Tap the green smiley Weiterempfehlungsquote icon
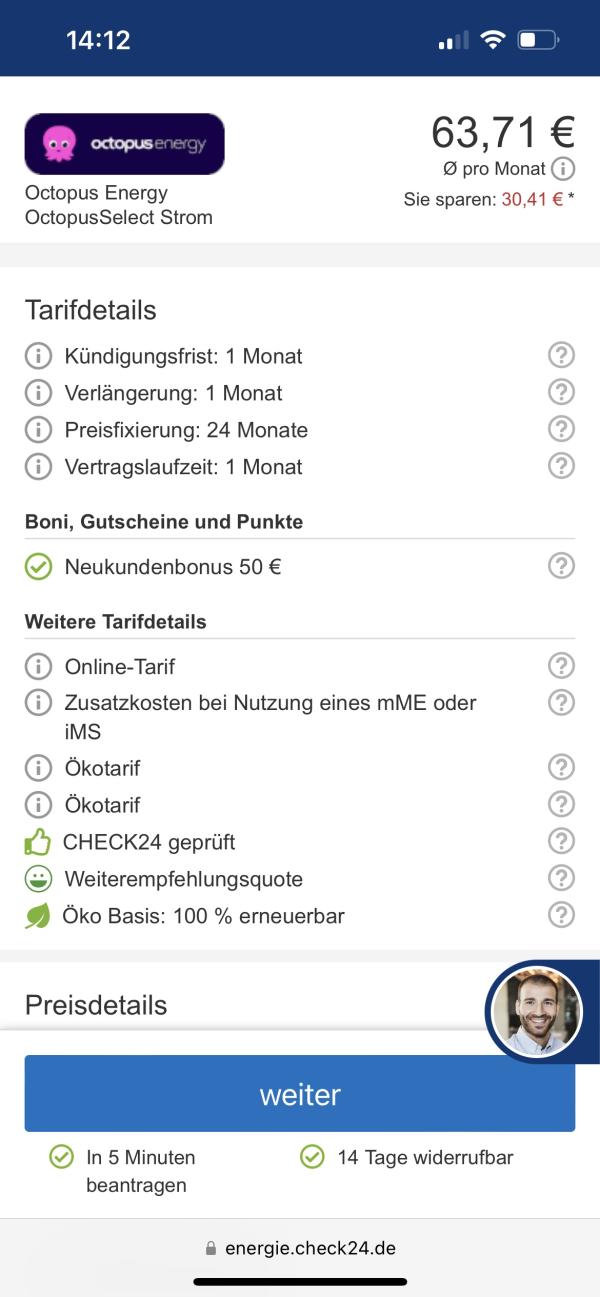Screen dimensions: 600x1297 (x=38, y=879)
